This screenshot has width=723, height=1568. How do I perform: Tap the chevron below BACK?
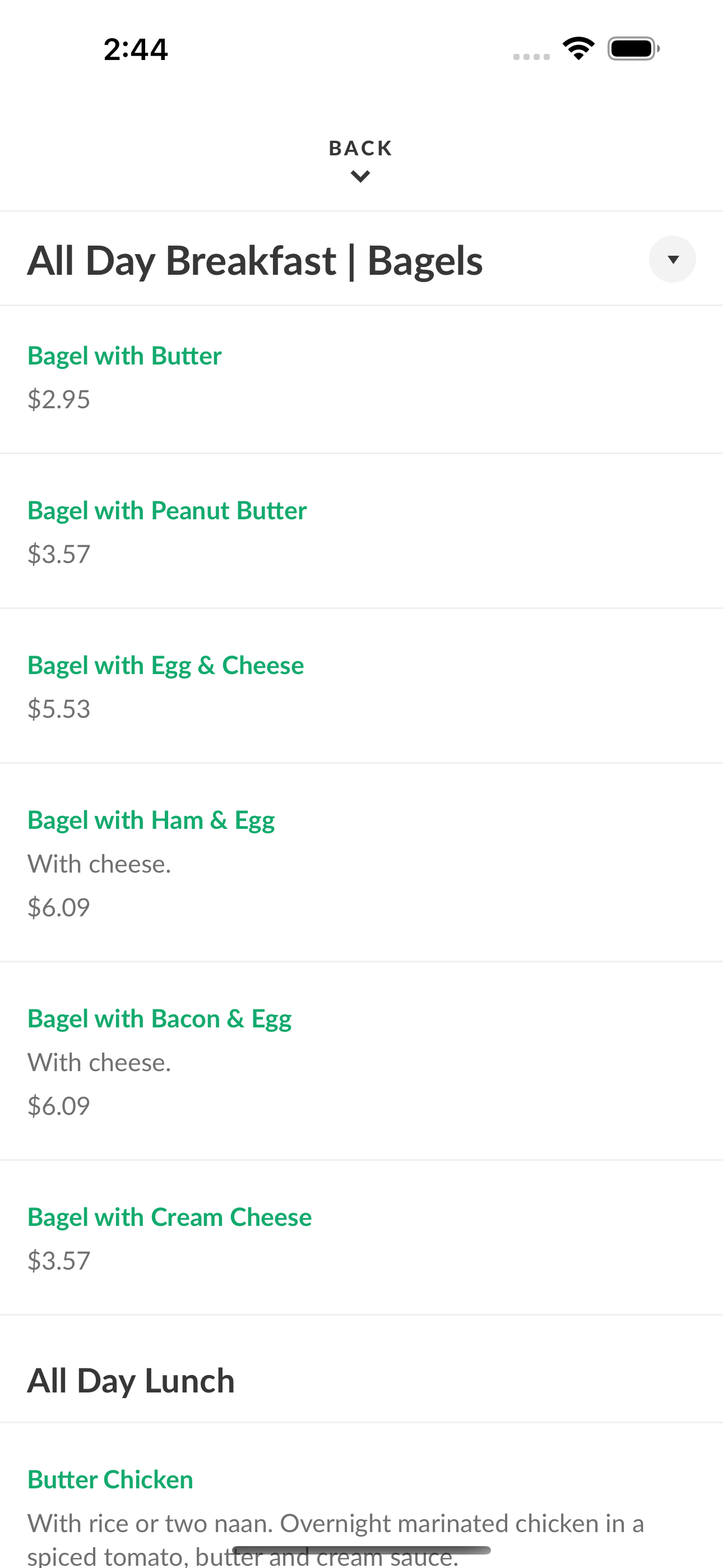(x=361, y=177)
